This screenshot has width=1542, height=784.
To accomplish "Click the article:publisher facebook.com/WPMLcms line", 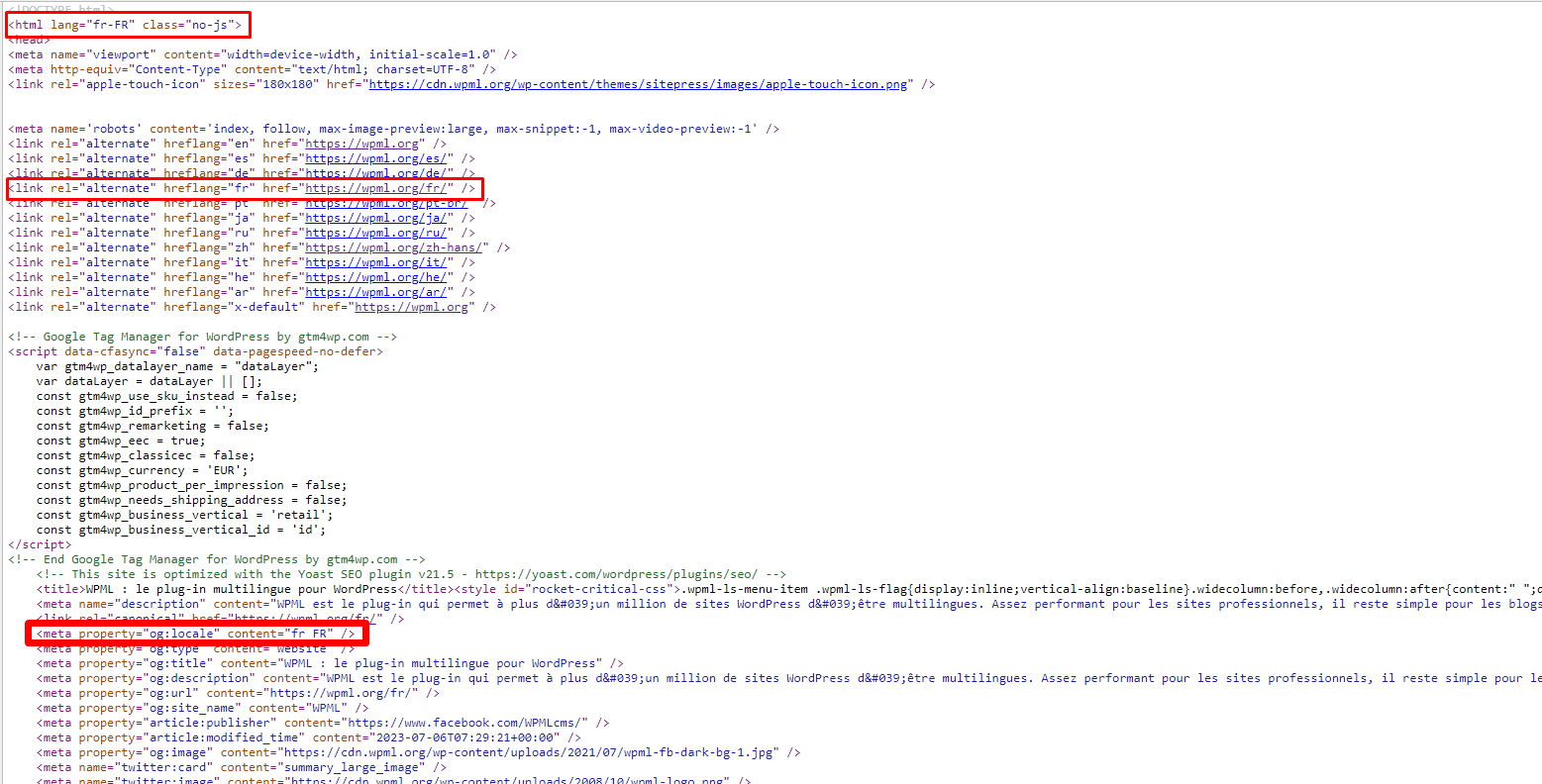I will (323, 723).
